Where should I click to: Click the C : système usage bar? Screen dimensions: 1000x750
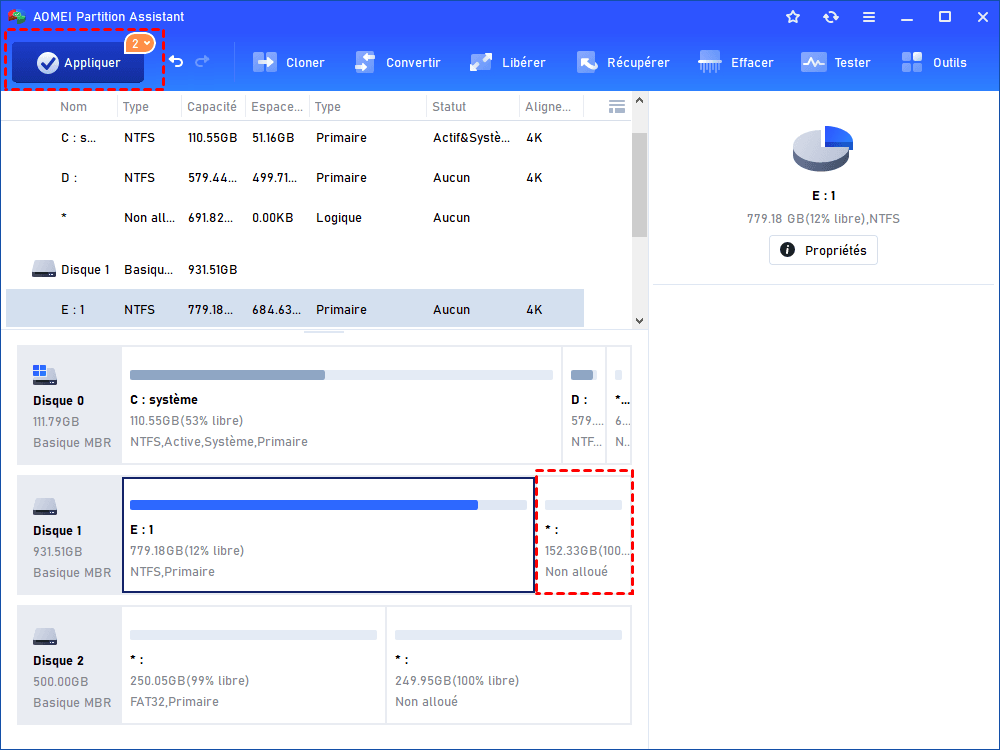(341, 375)
